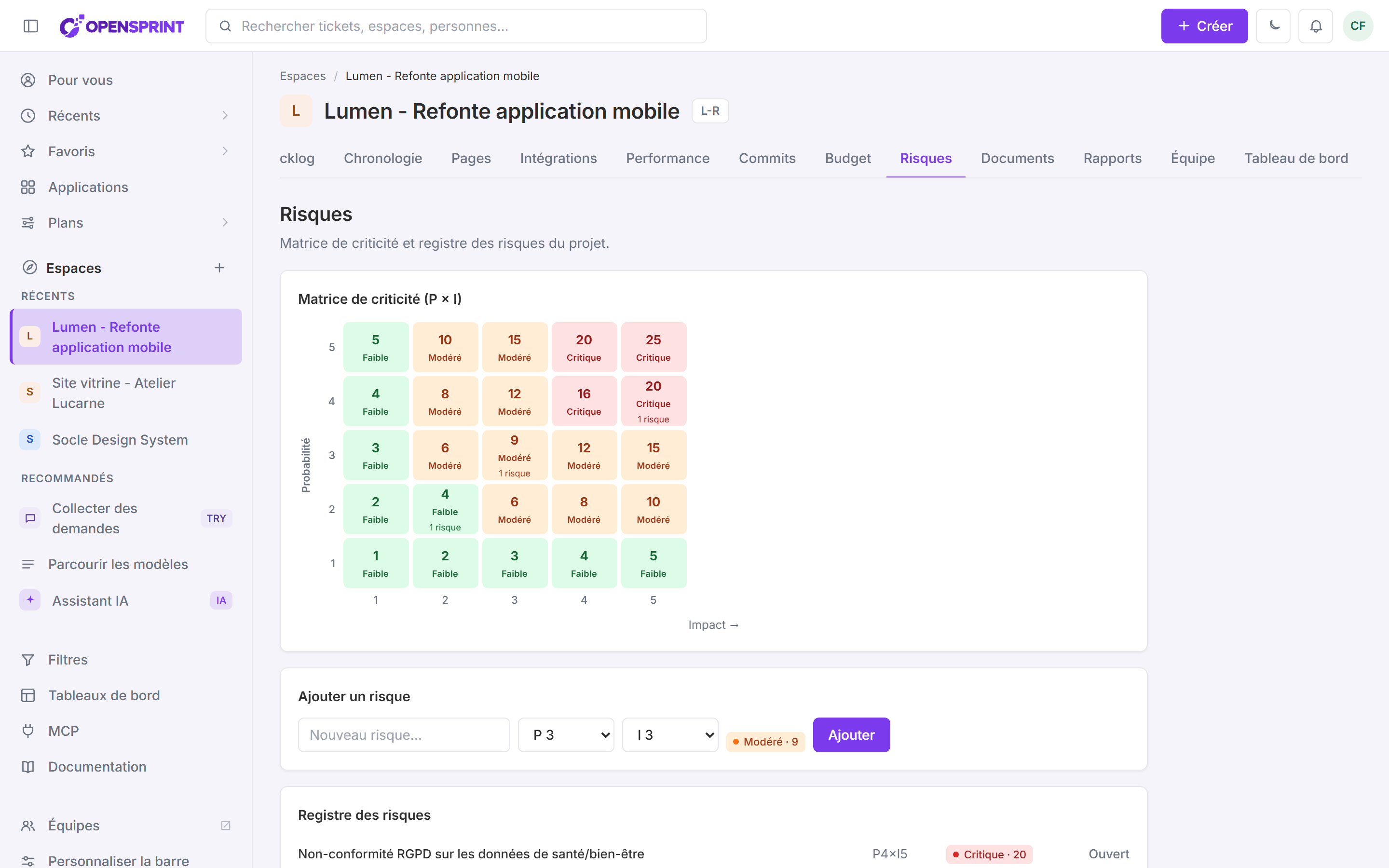This screenshot has height=868, width=1389.
Task: Click the Critique · 20 badge in registre
Action: (990, 854)
